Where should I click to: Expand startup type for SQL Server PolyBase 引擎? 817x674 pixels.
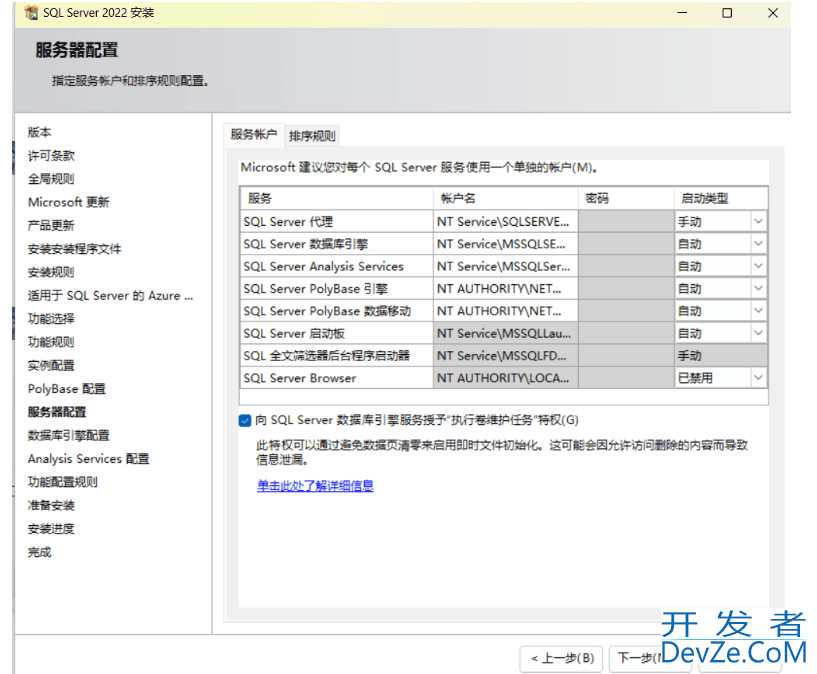[758, 289]
